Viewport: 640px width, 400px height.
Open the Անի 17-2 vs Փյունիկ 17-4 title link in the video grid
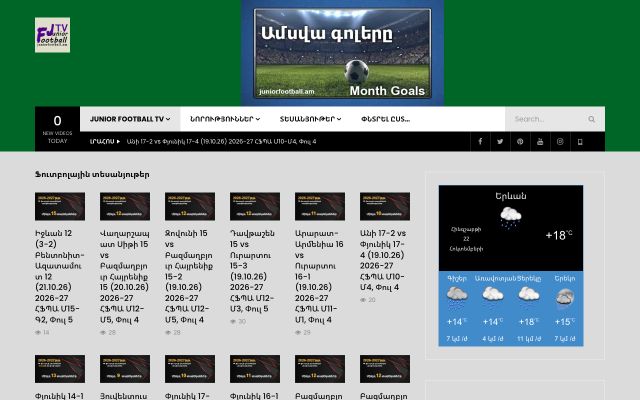(383, 260)
